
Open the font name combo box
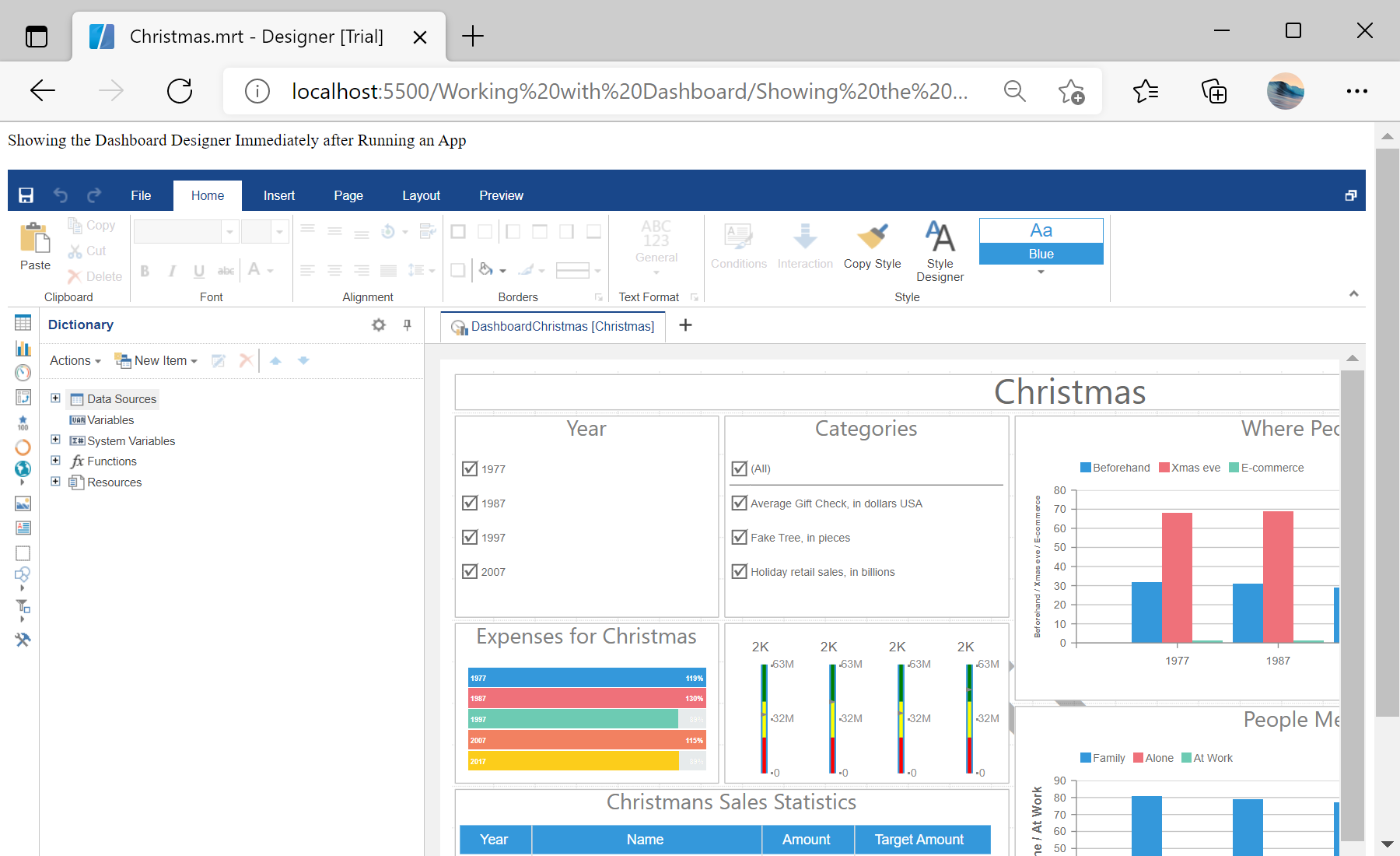point(185,231)
